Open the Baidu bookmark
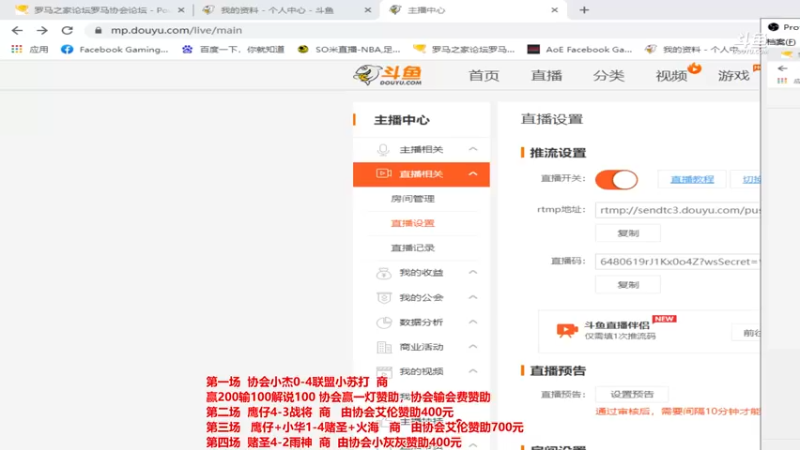The width and height of the screenshot is (800, 450). point(233,49)
